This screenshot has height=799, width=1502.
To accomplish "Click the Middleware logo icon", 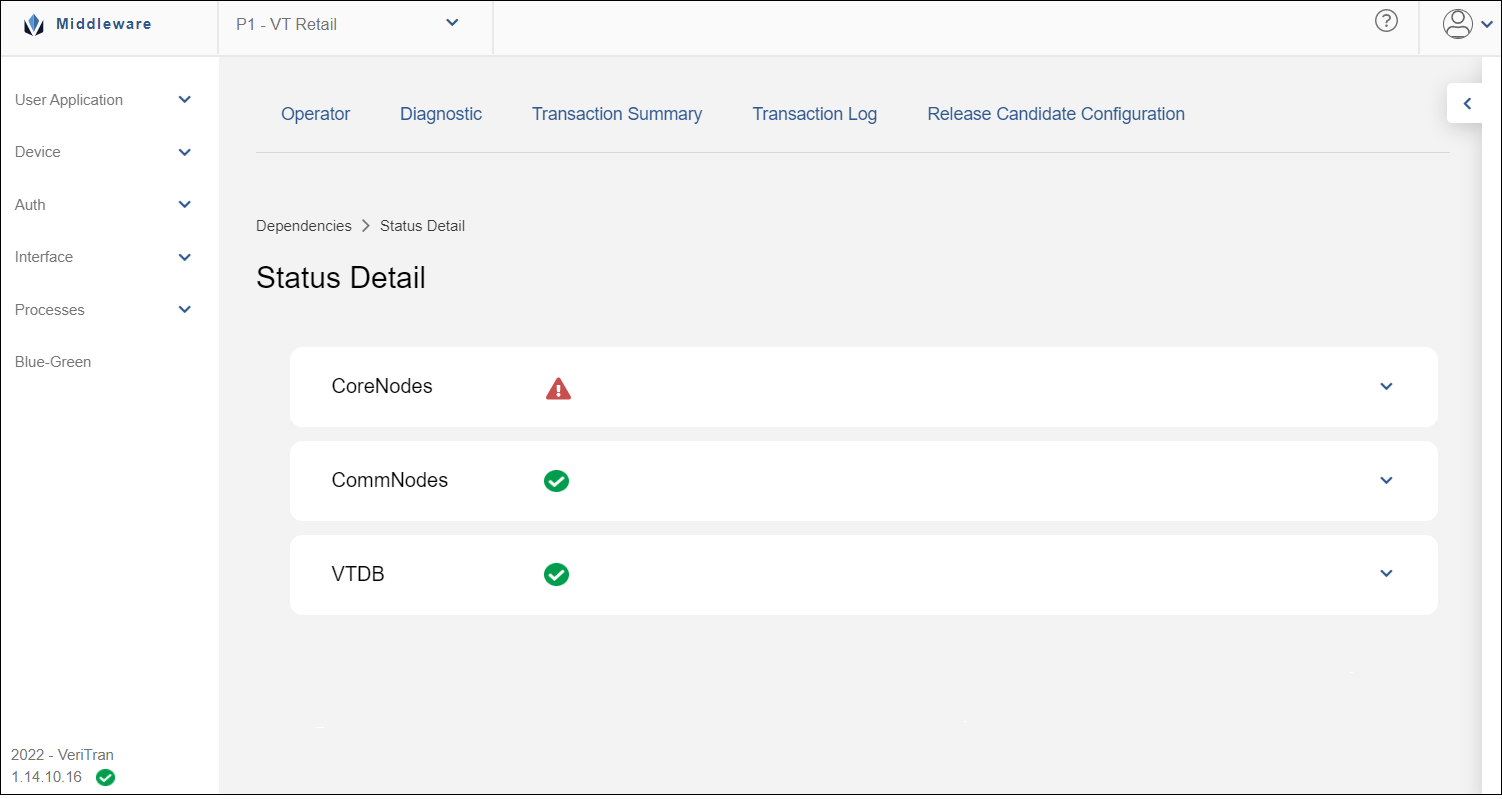I will point(34,25).
